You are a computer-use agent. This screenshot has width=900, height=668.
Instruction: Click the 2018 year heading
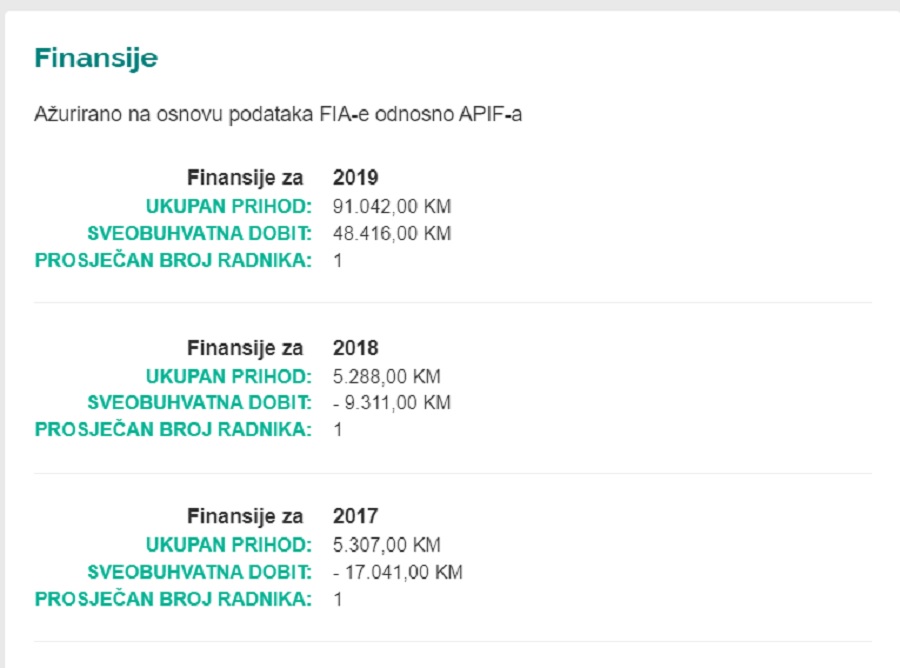tap(355, 348)
